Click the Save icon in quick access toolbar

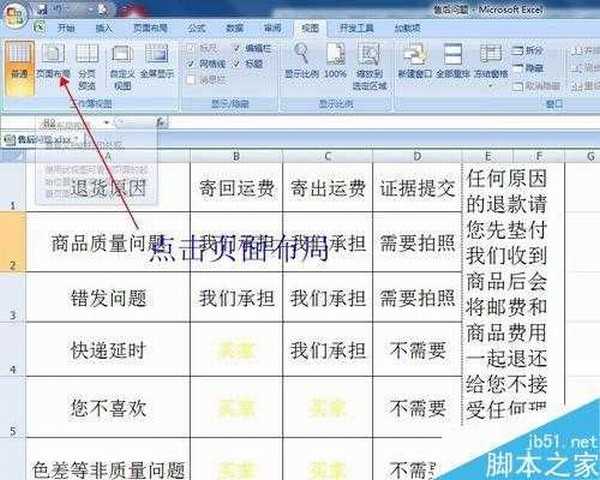pos(44,10)
